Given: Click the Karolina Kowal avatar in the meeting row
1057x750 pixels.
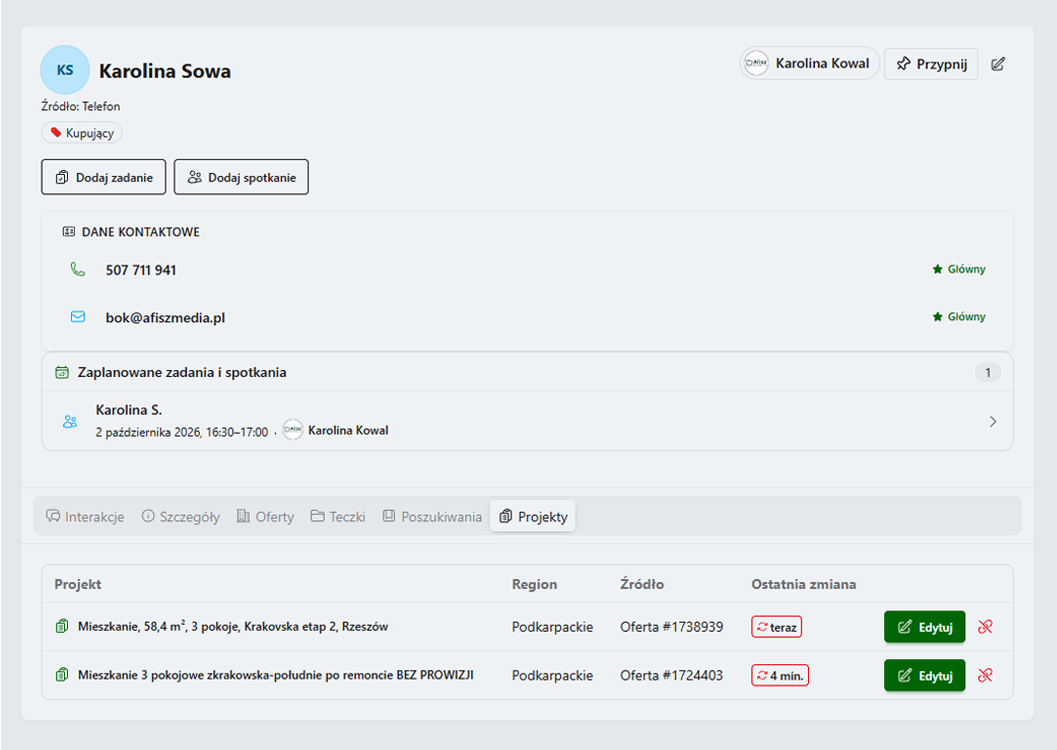Looking at the screenshot, I should 293,430.
